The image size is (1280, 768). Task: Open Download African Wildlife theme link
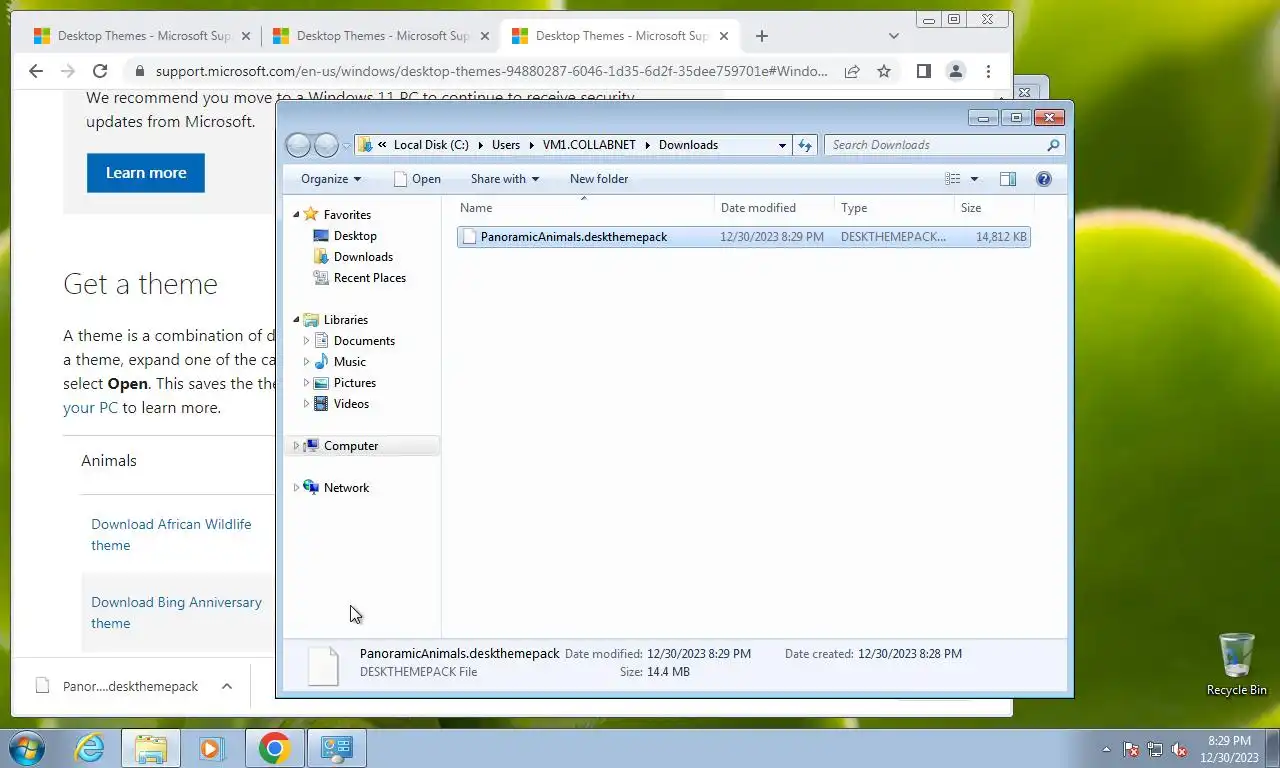coord(171,535)
